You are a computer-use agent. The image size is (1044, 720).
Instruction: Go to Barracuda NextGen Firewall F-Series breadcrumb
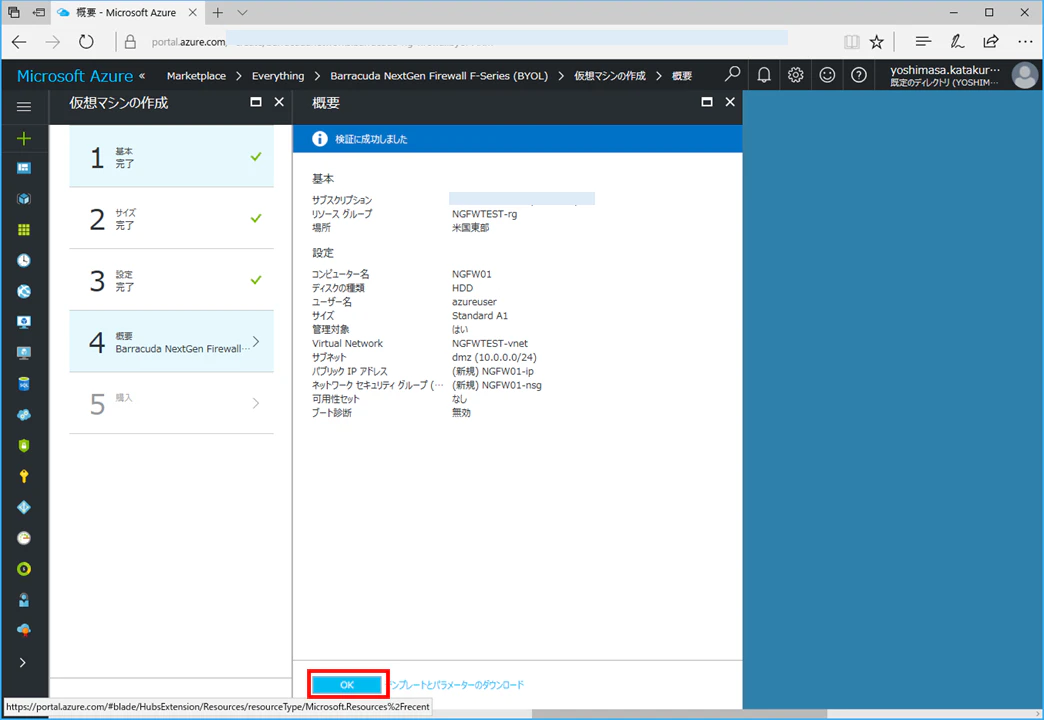[x=439, y=76]
